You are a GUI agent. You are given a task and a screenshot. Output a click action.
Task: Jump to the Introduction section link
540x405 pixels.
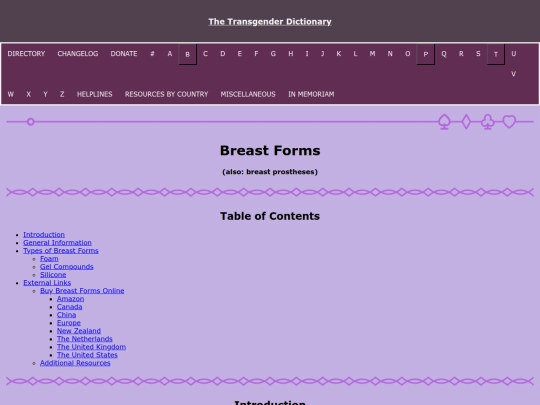coord(44,235)
